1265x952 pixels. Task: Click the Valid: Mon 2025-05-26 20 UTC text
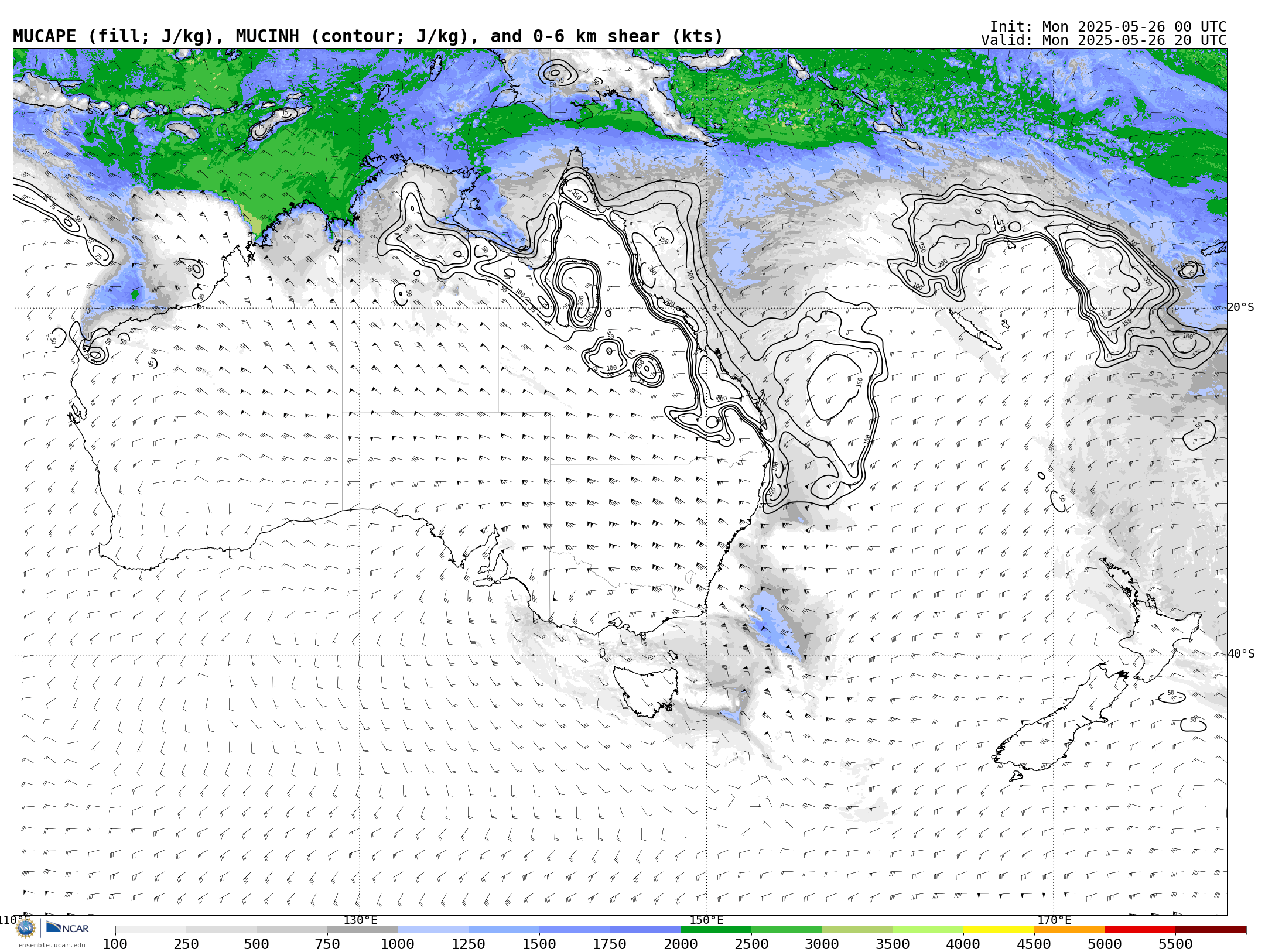[1103, 40]
